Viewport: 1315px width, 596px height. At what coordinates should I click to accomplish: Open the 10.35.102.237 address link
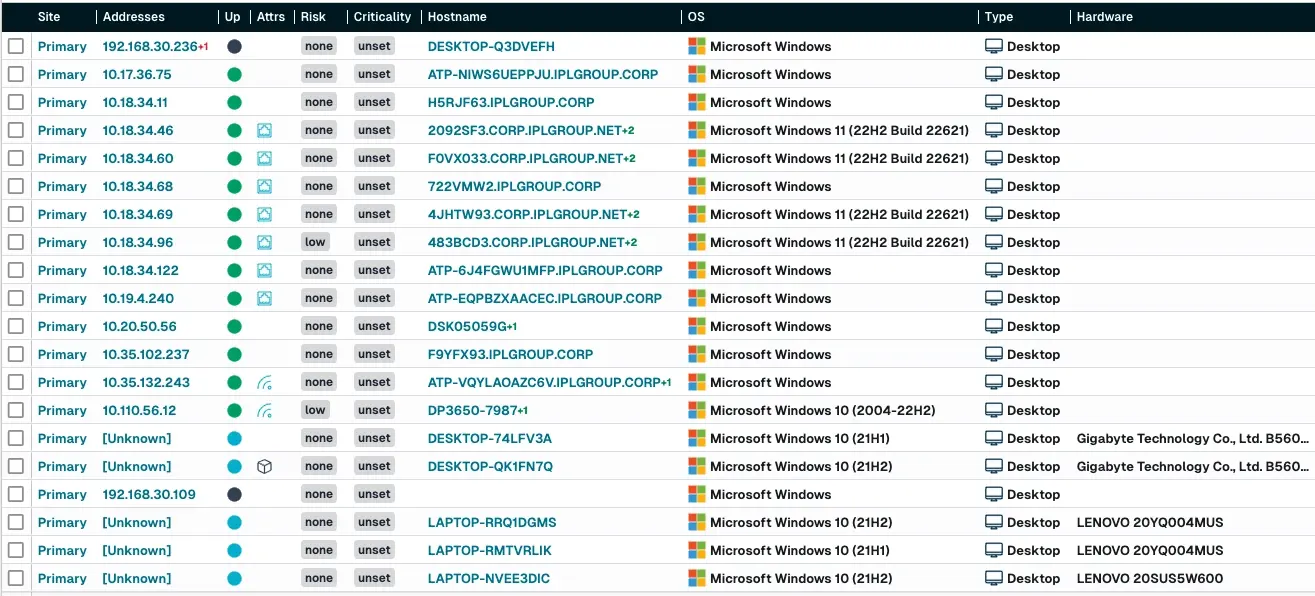[x=146, y=354]
